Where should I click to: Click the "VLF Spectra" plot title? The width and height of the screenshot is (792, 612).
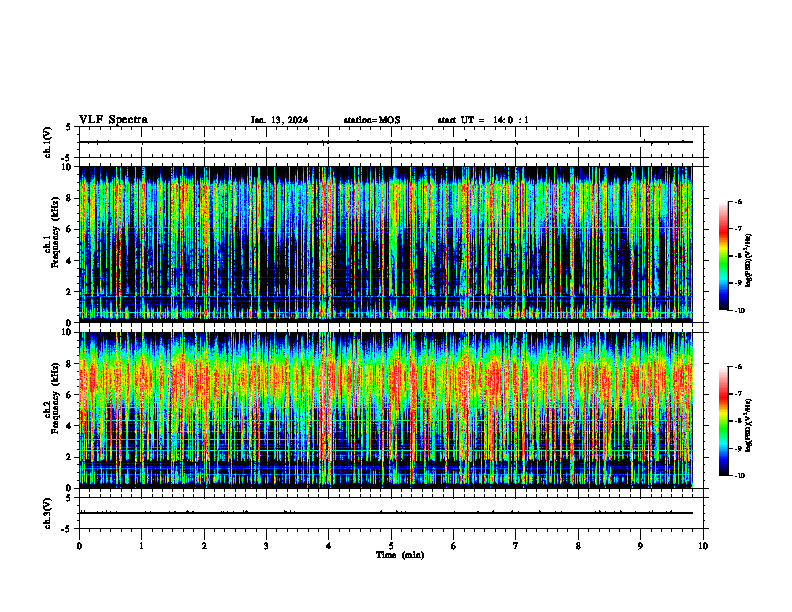[x=113, y=120]
